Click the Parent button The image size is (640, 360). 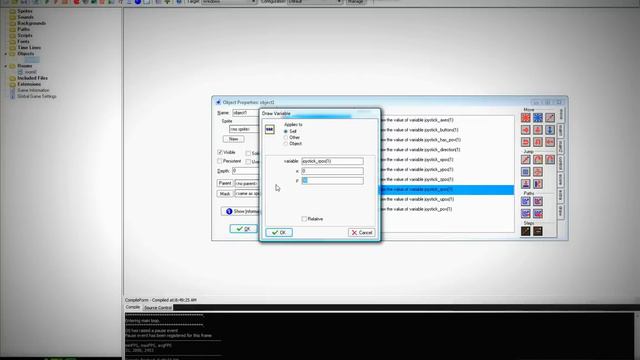224,183
